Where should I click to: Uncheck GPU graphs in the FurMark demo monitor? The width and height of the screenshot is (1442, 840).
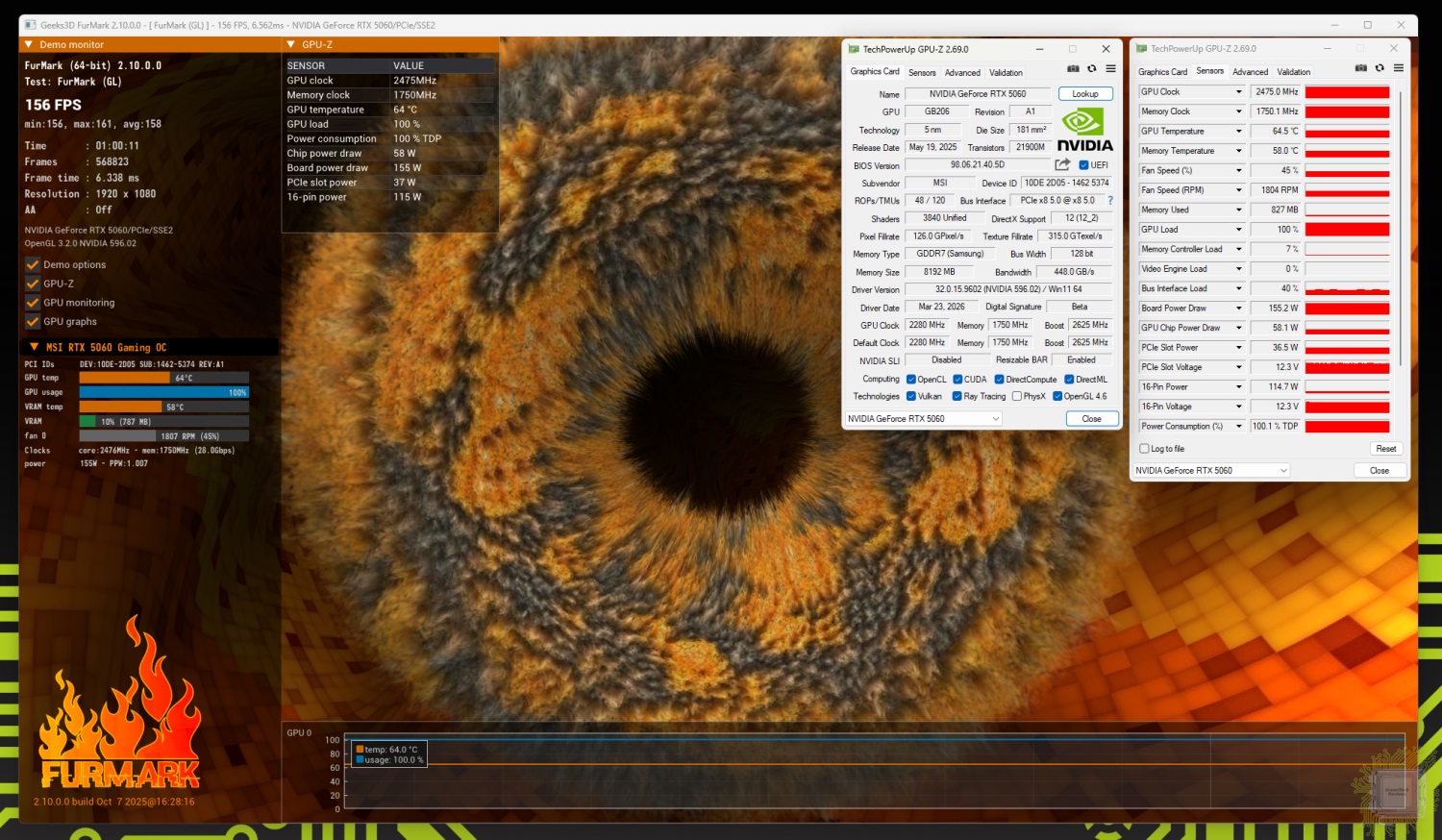point(33,322)
